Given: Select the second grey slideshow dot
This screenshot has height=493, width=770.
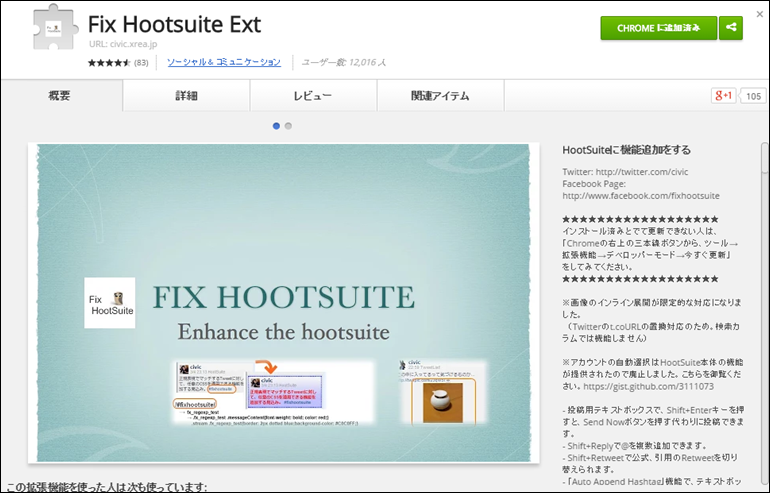Looking at the screenshot, I should pyautogui.click(x=288, y=126).
